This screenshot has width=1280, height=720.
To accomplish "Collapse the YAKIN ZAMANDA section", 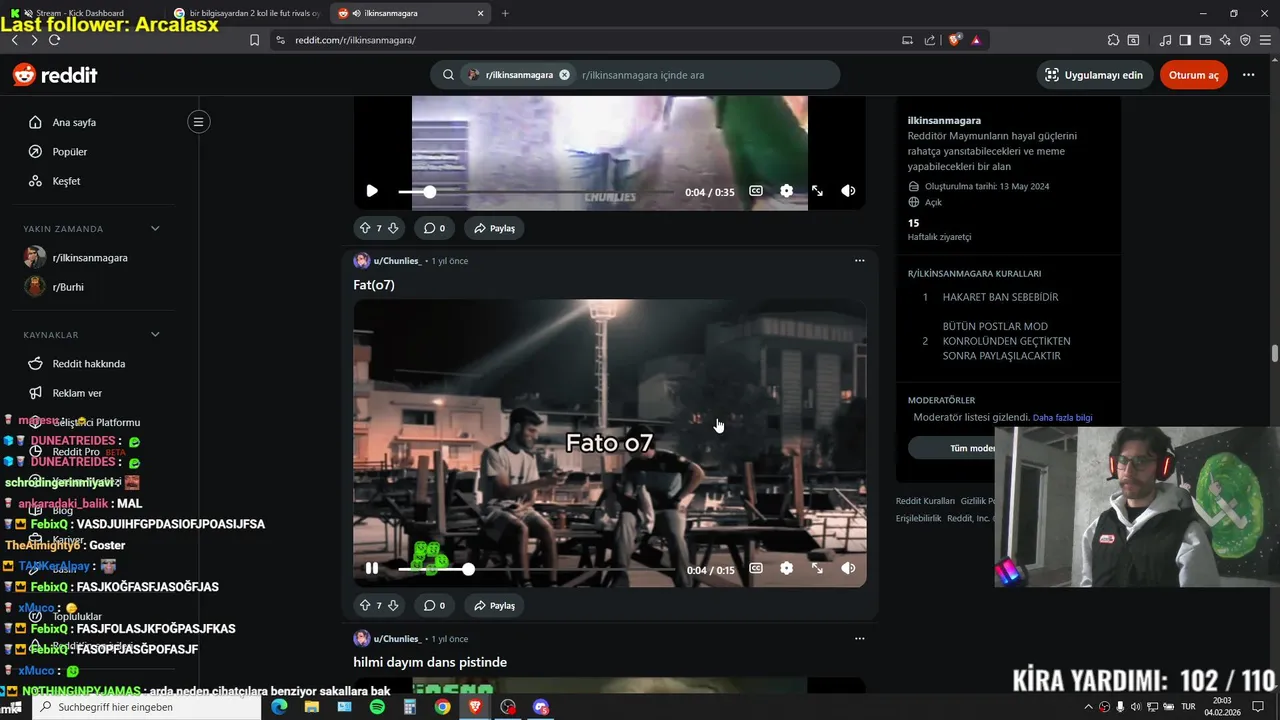I will (155, 229).
